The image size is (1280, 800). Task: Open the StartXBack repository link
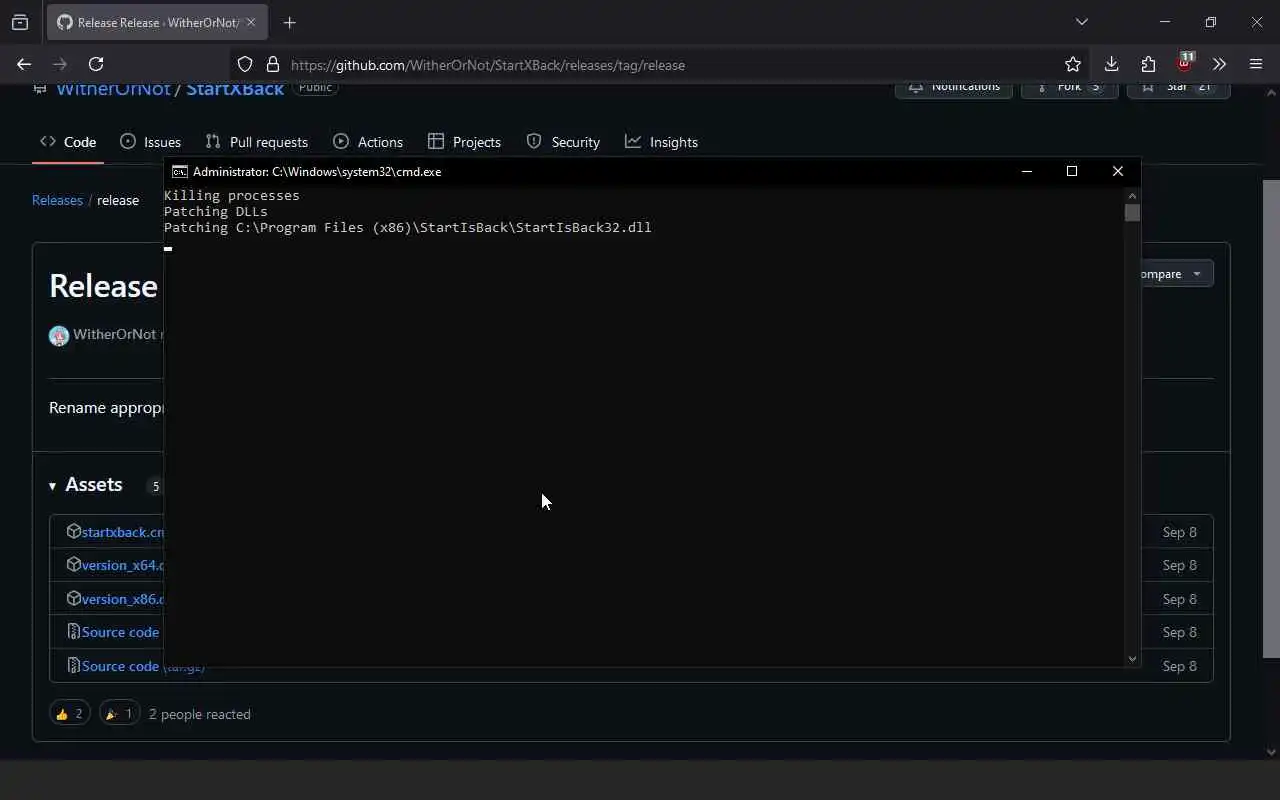[x=235, y=90]
